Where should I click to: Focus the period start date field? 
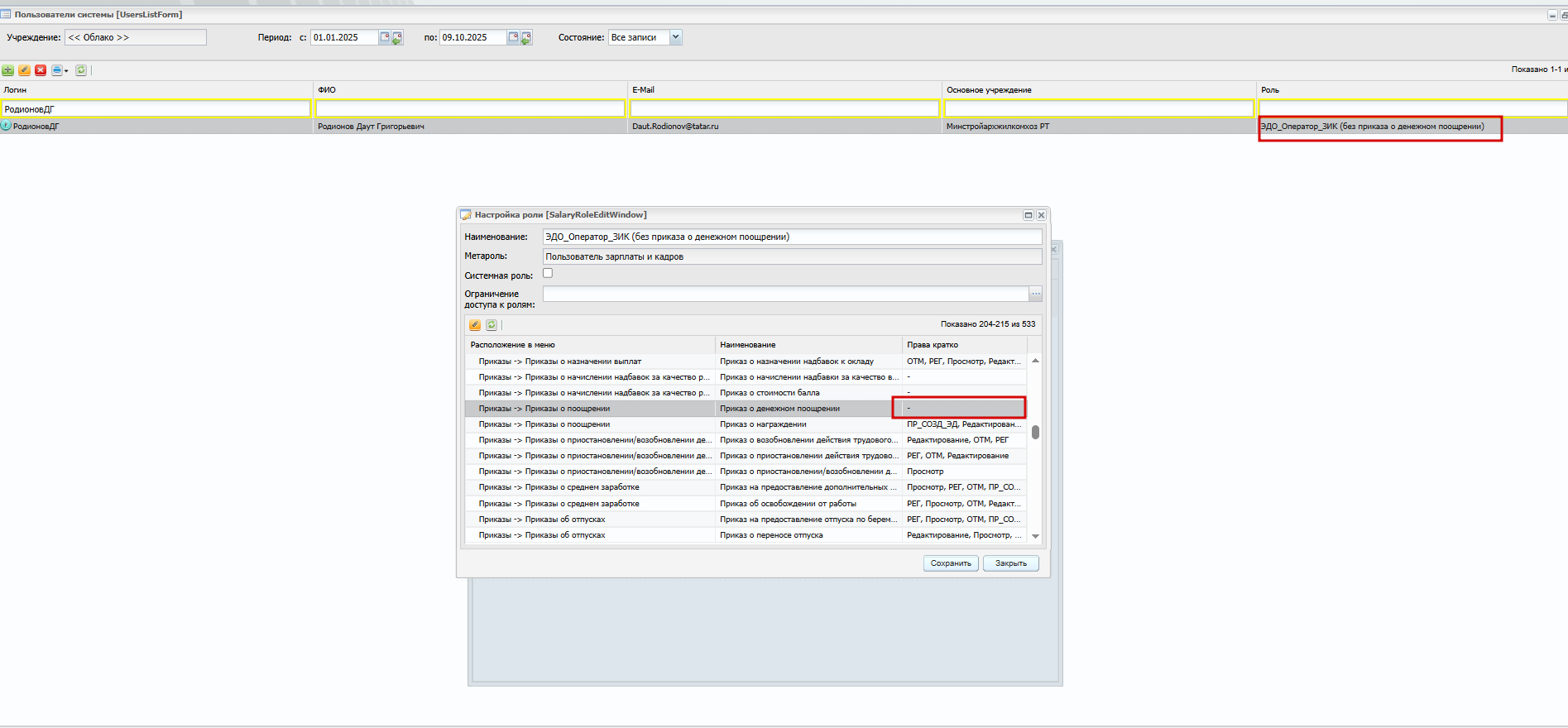[344, 37]
